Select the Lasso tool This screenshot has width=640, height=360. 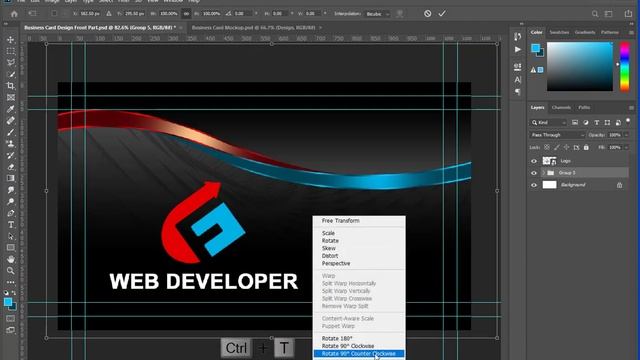coord(11,62)
